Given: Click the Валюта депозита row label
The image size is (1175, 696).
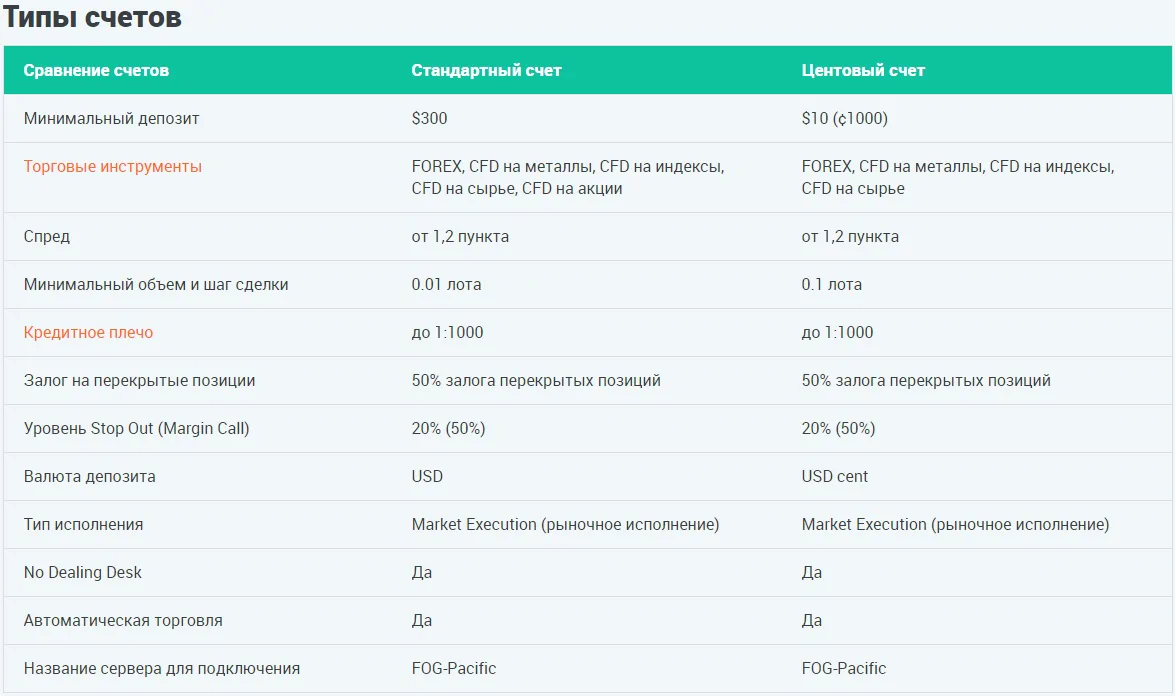Looking at the screenshot, I should [x=90, y=476].
